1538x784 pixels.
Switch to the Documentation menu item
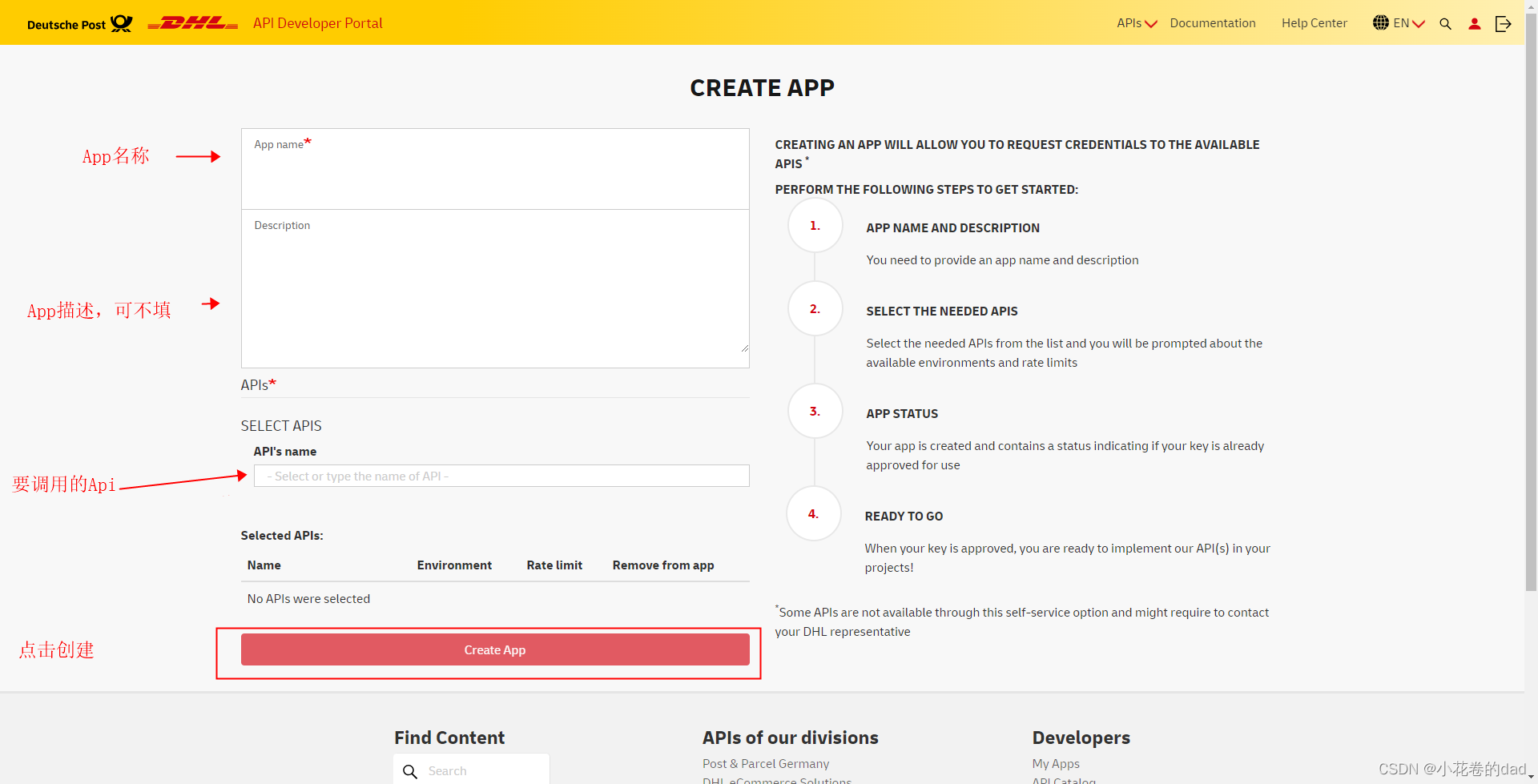[1212, 22]
